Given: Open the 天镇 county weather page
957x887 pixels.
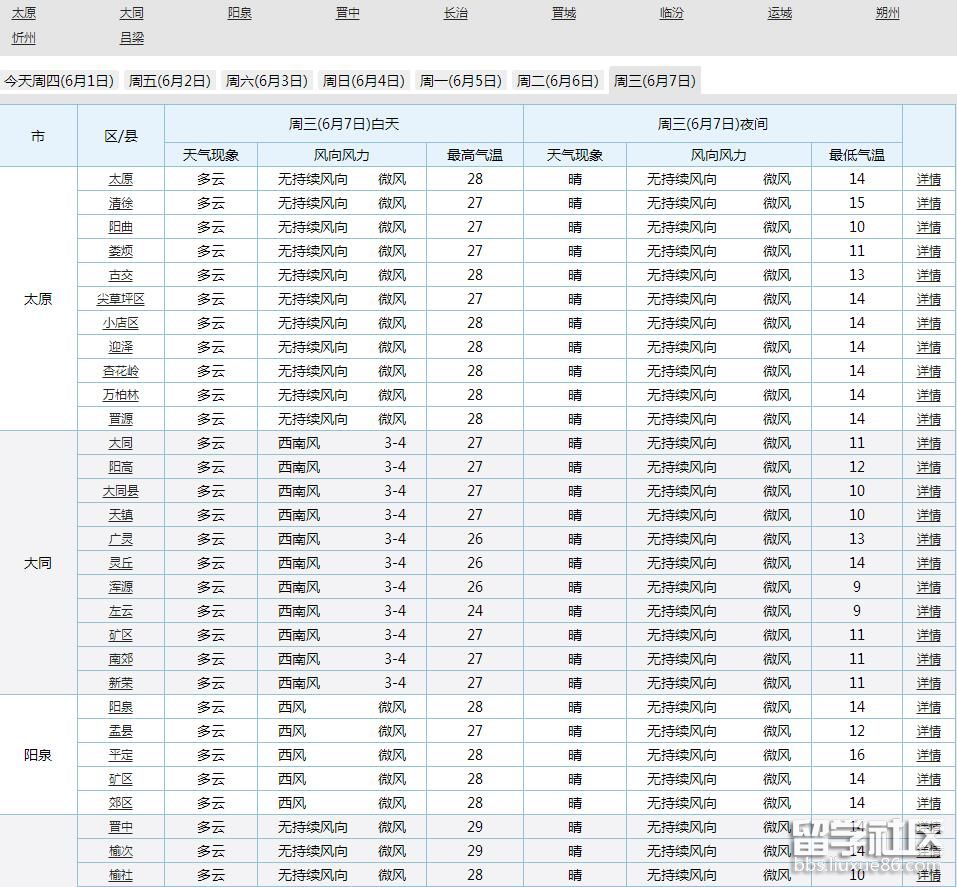Looking at the screenshot, I should [x=120, y=515].
